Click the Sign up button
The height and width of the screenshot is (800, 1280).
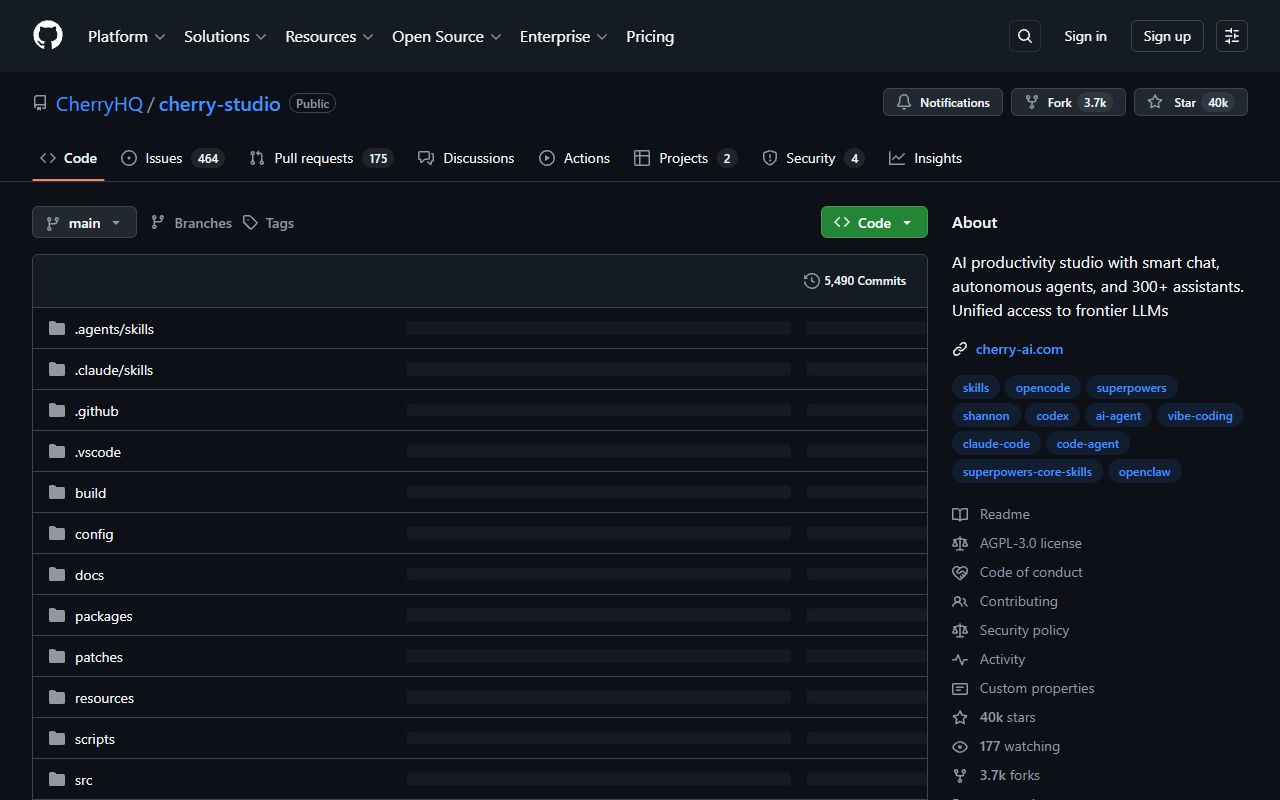tap(1166, 35)
